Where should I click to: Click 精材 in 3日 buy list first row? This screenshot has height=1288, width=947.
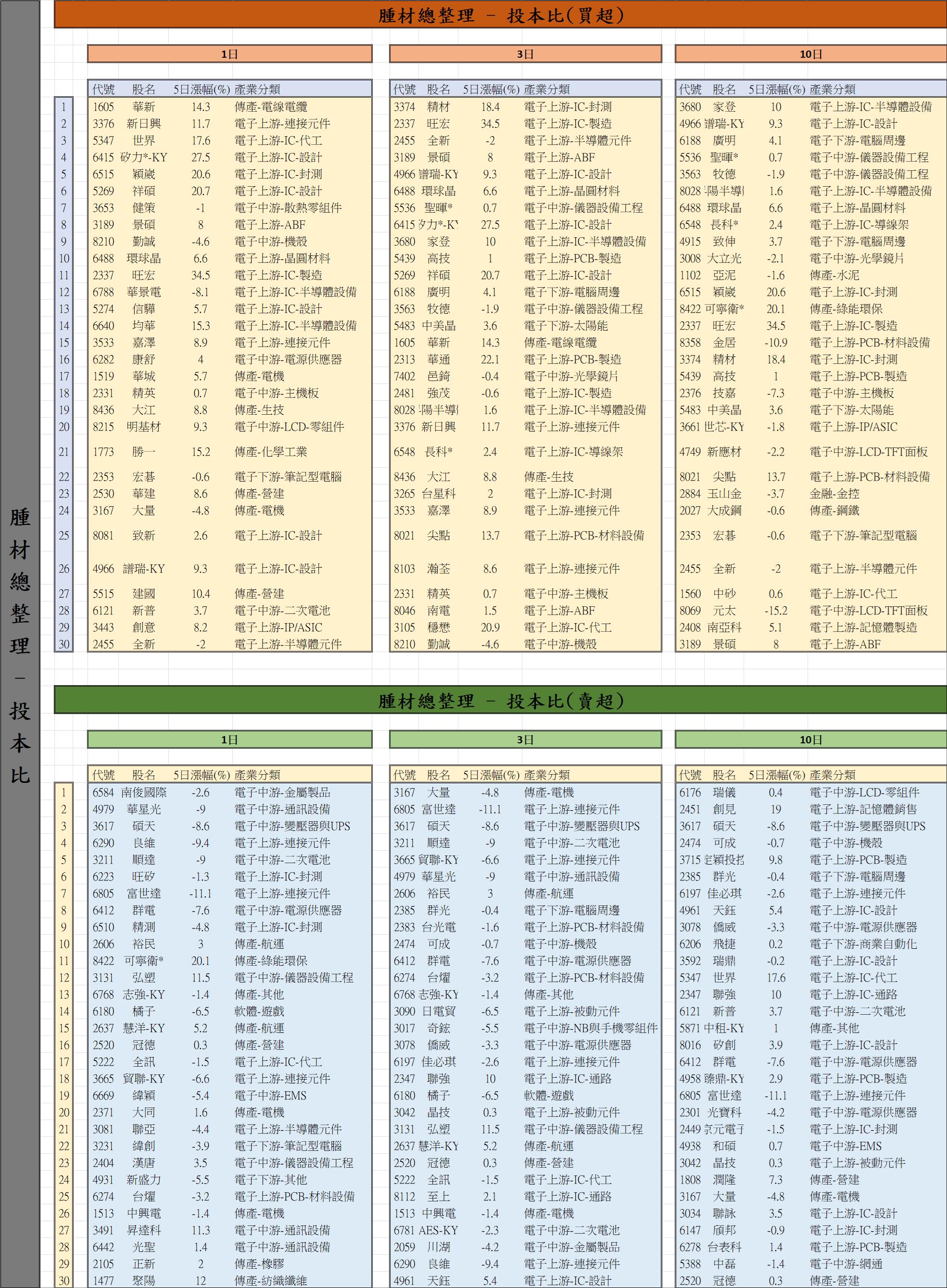coord(439,107)
